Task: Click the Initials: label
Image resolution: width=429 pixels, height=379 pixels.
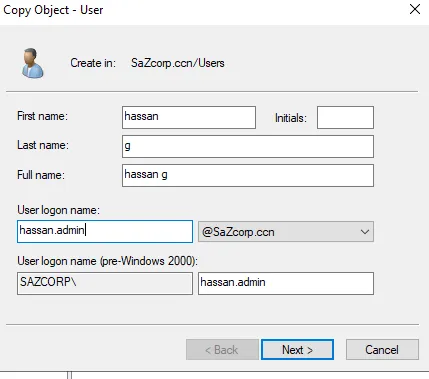Action: [291, 118]
